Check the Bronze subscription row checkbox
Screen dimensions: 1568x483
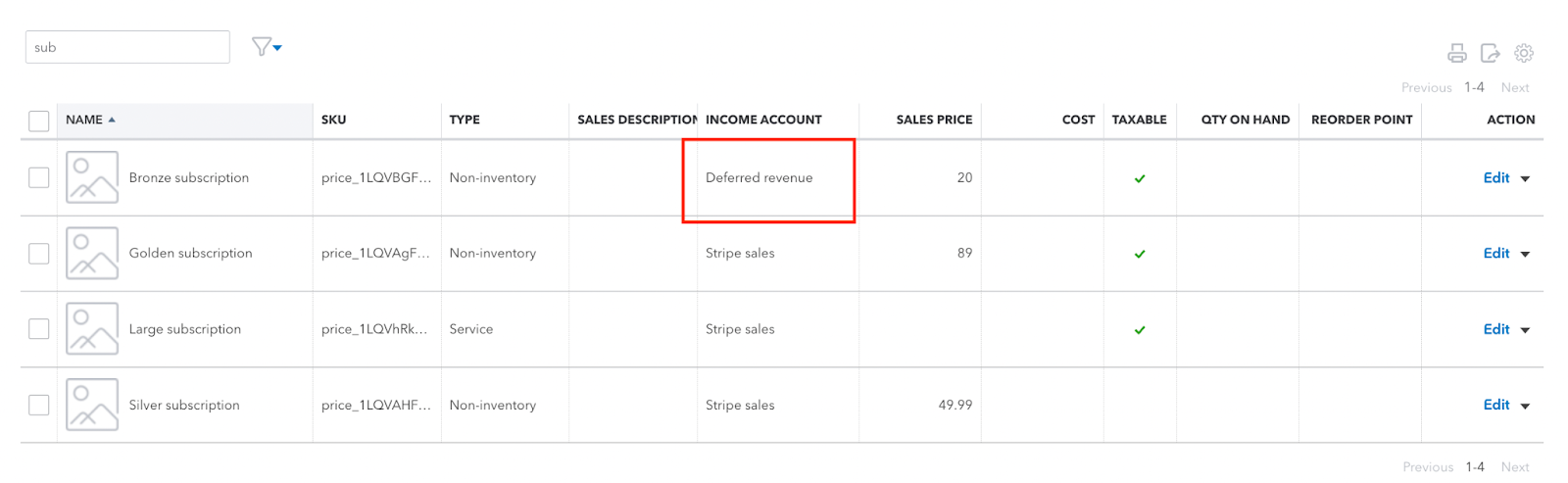39,177
